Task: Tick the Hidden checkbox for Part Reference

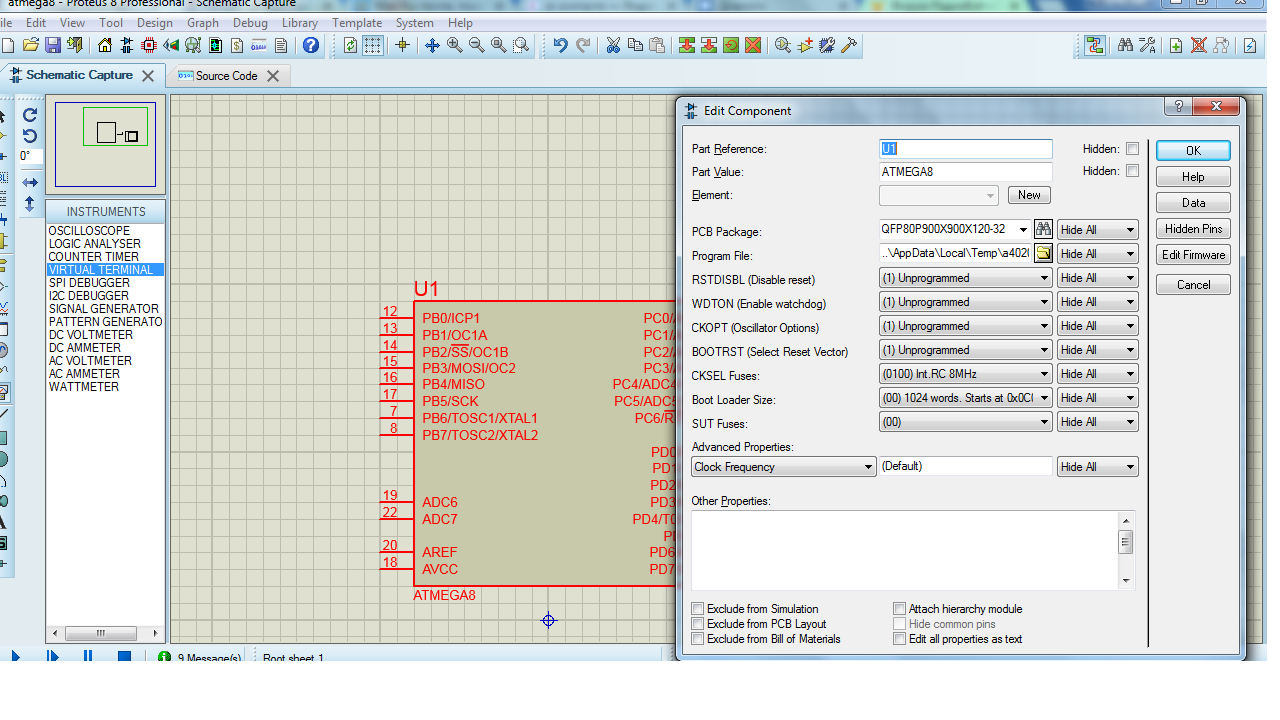Action: 1132,149
